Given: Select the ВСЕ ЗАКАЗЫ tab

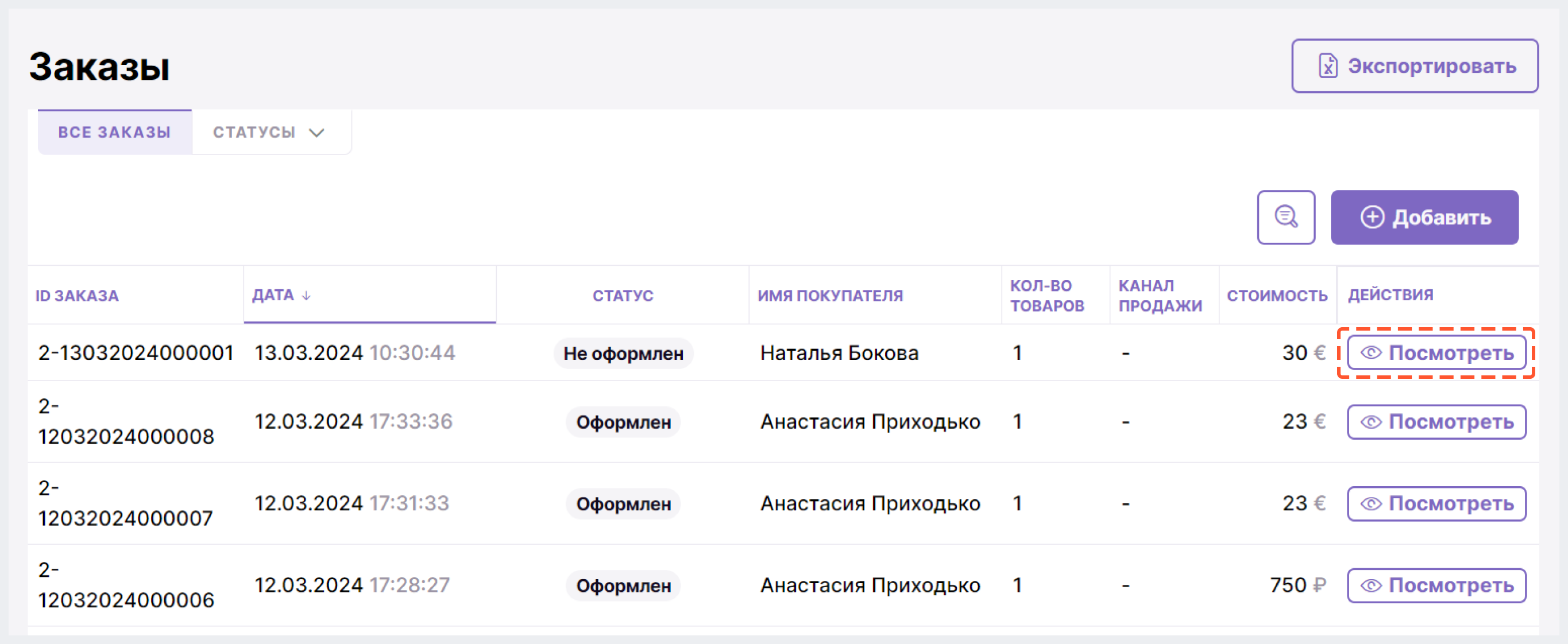Looking at the screenshot, I should point(114,132).
